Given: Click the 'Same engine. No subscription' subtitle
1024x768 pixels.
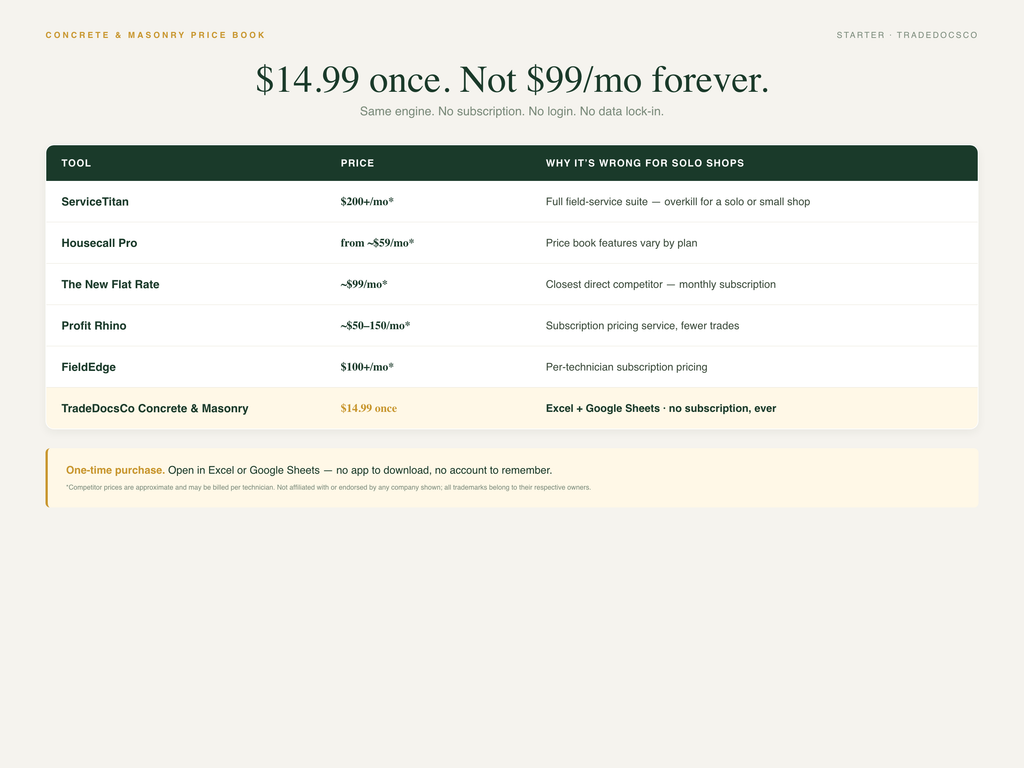Looking at the screenshot, I should click(511, 112).
